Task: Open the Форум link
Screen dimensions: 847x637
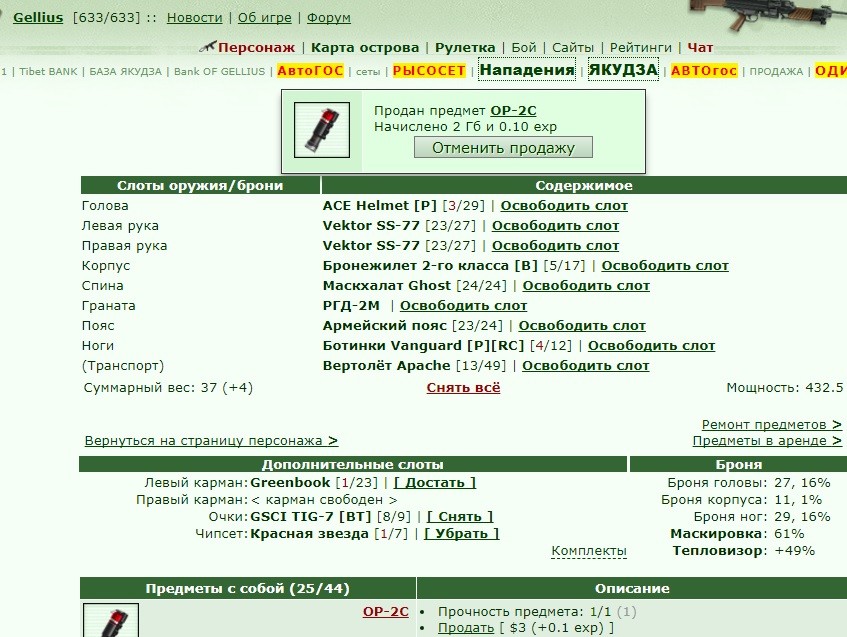Action: [x=328, y=18]
